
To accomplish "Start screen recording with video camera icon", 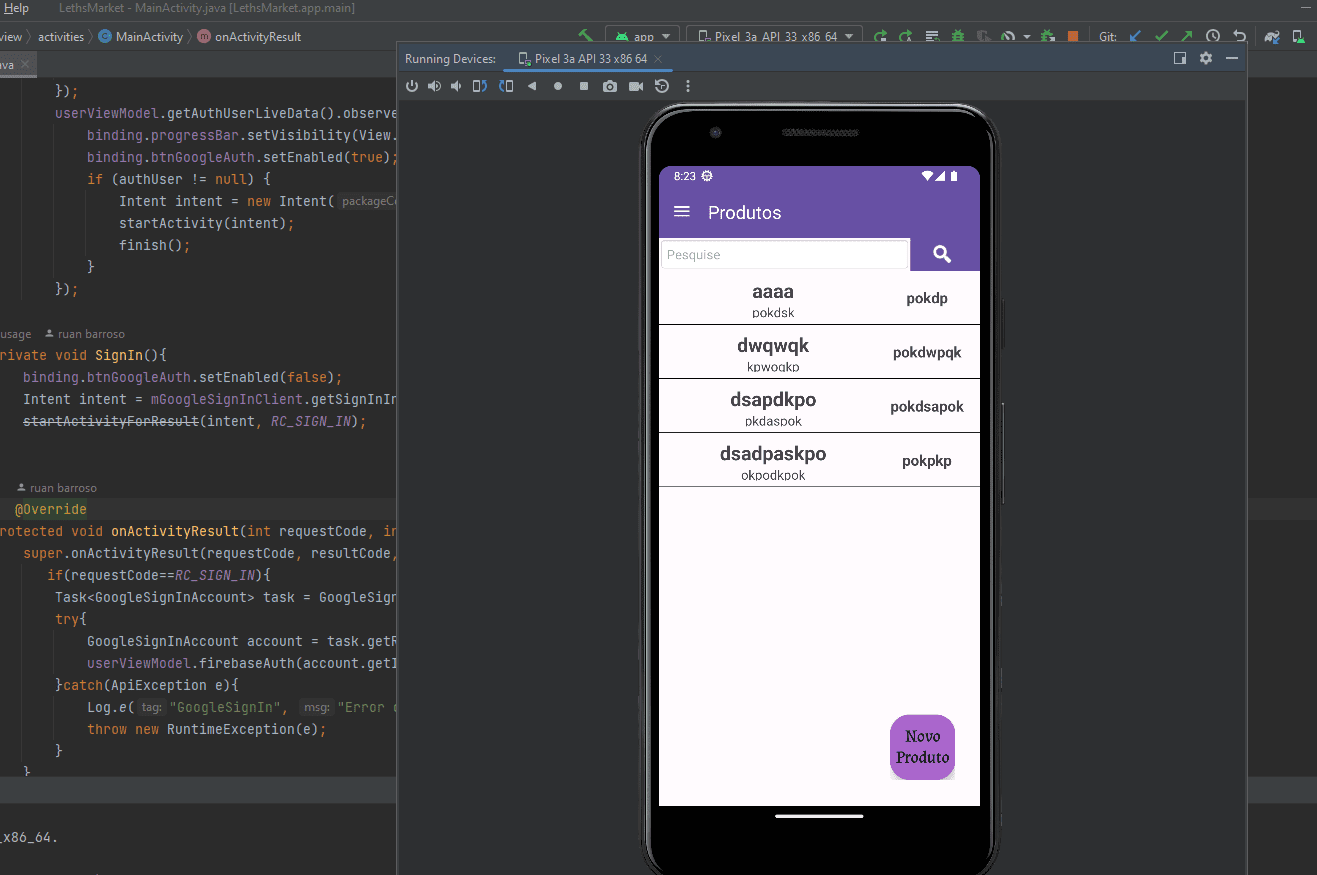I will click(x=636, y=87).
